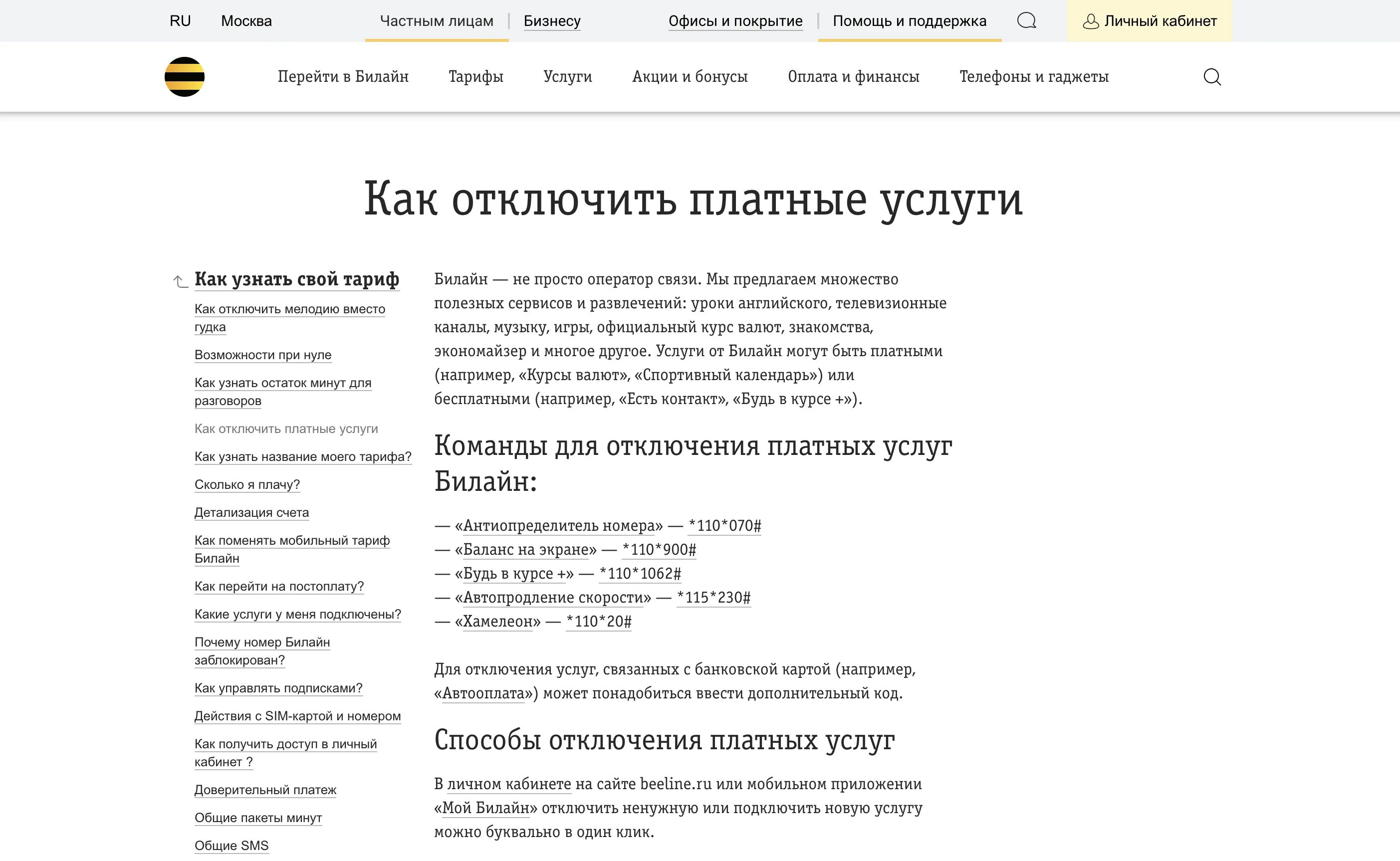This screenshot has height=861, width=1400.
Task: Open the Тарифы menu
Action: coord(475,77)
